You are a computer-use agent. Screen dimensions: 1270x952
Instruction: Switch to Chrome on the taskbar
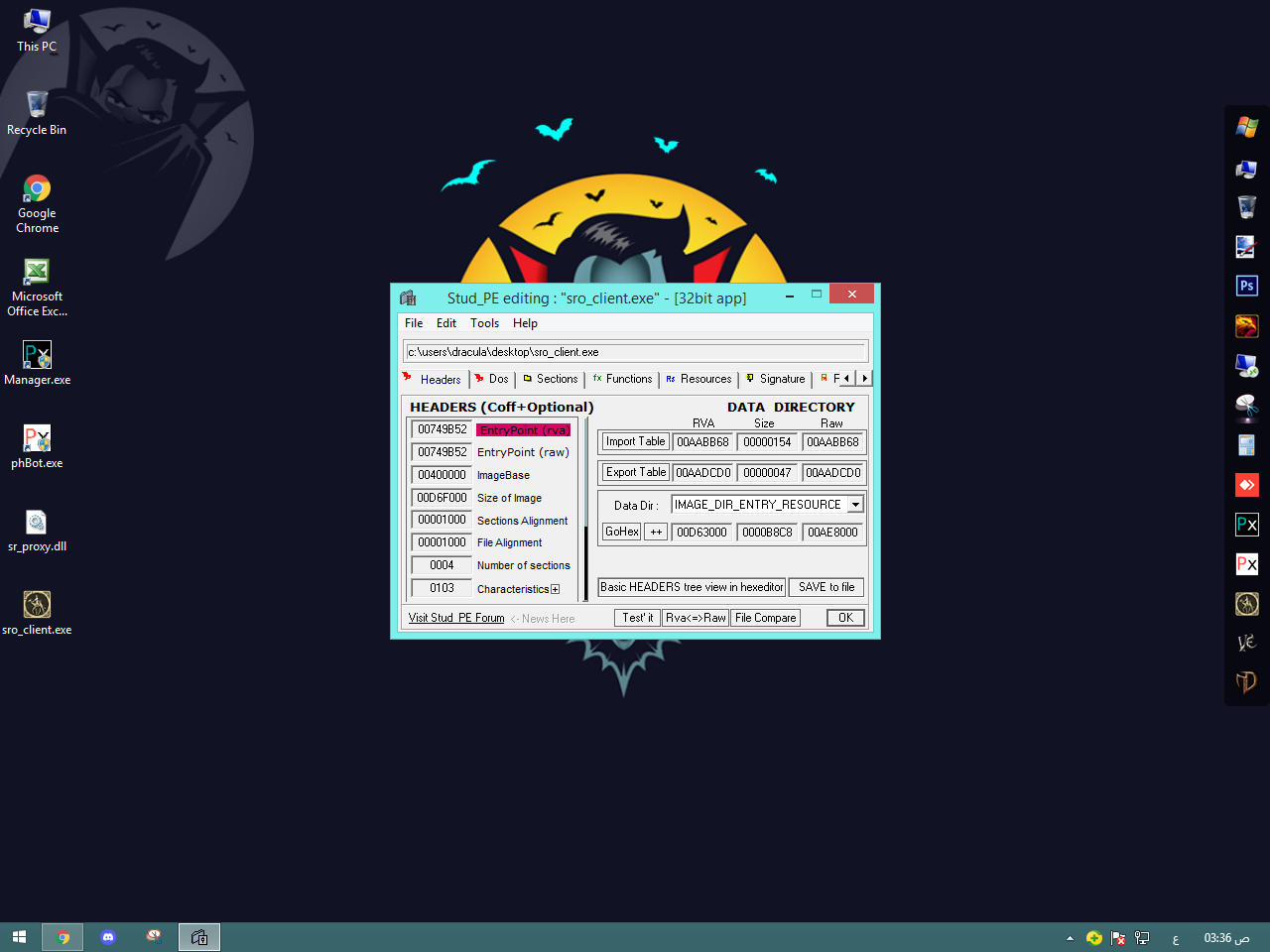click(63, 937)
